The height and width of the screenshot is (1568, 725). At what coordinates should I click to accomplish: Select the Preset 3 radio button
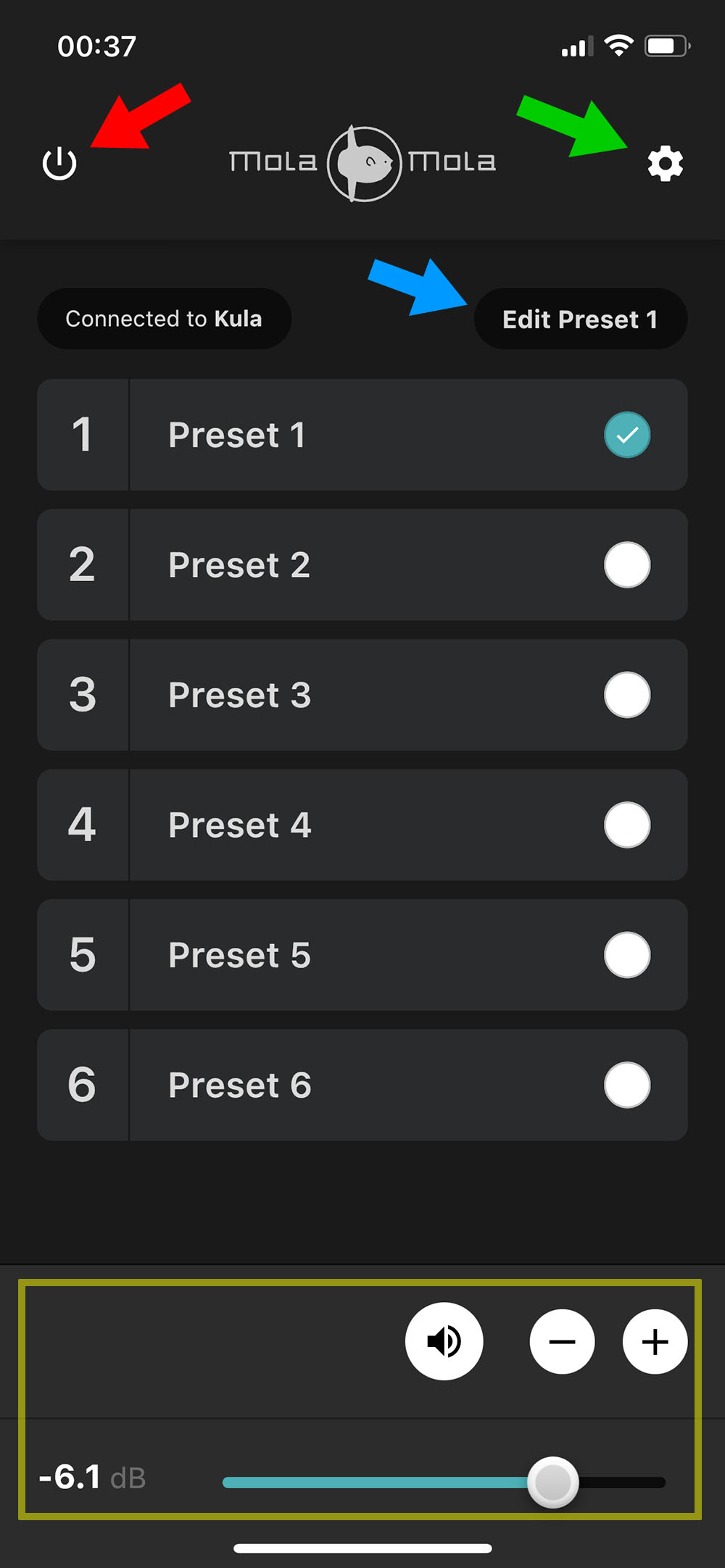(x=627, y=695)
